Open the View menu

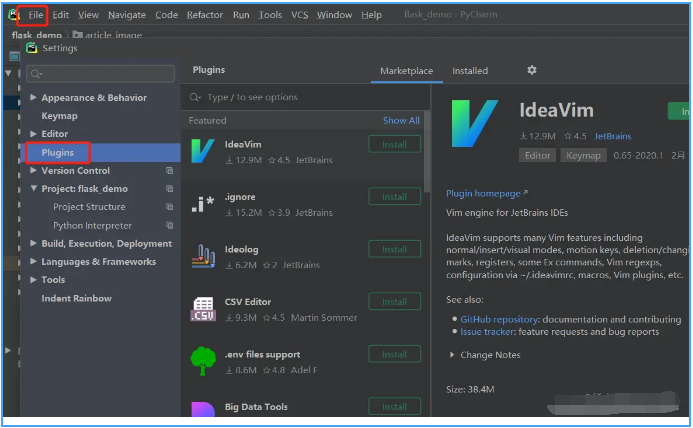(88, 15)
